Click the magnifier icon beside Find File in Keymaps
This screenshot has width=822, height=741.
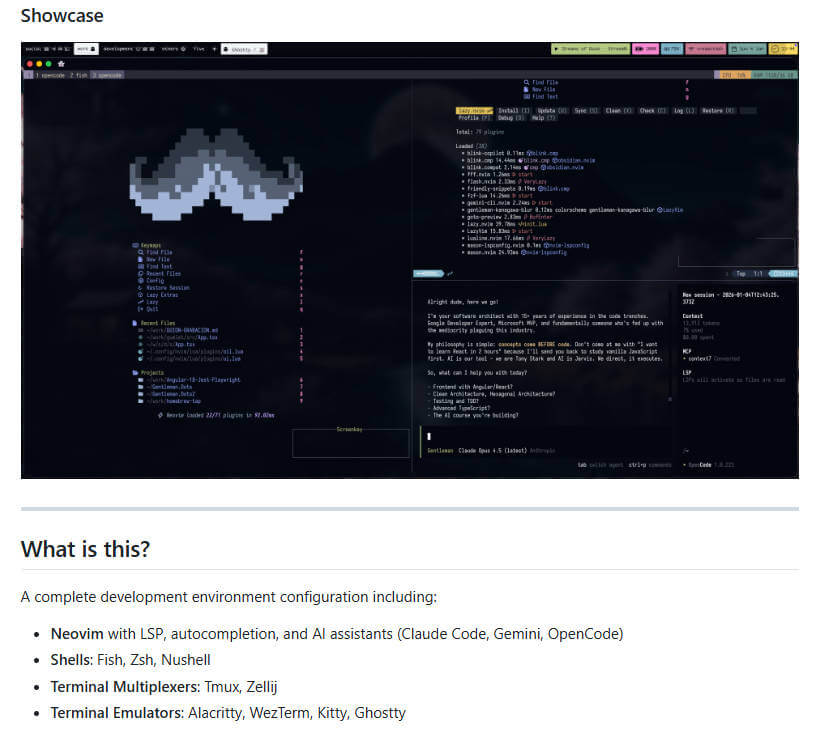[140, 252]
